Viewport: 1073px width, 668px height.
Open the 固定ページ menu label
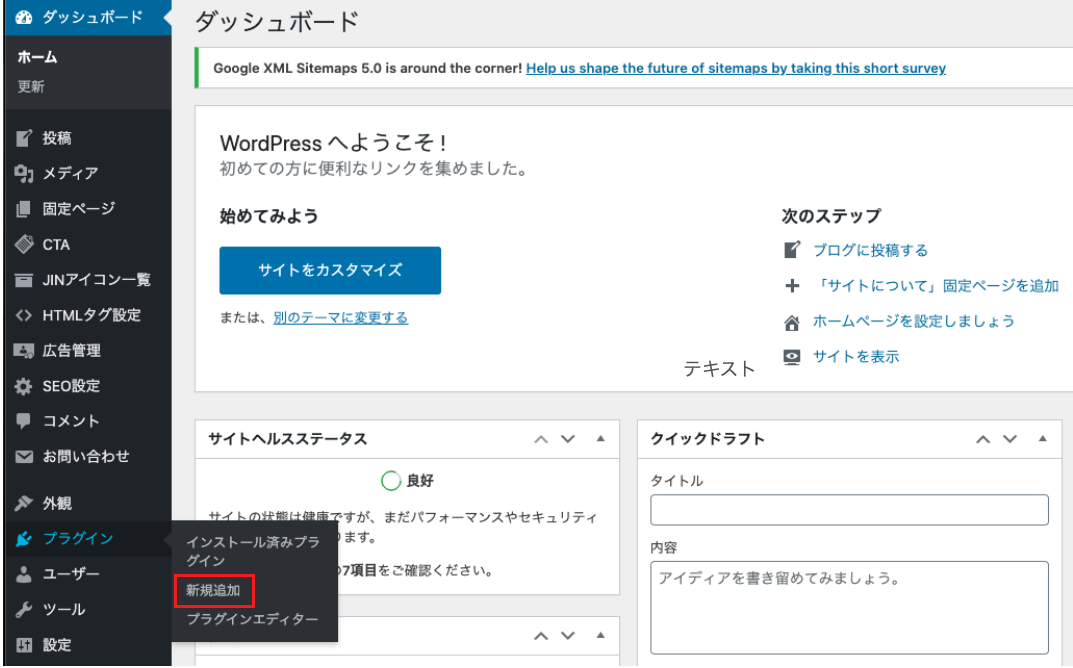[x=79, y=209]
